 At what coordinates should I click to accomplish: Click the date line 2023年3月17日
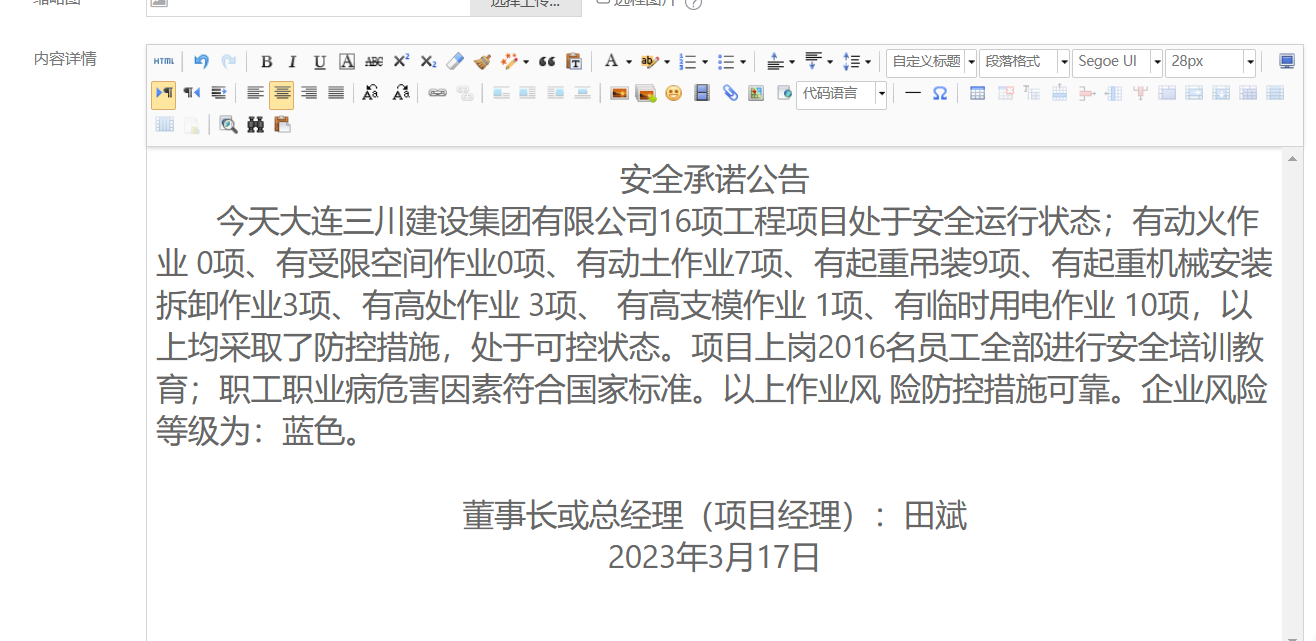point(714,557)
